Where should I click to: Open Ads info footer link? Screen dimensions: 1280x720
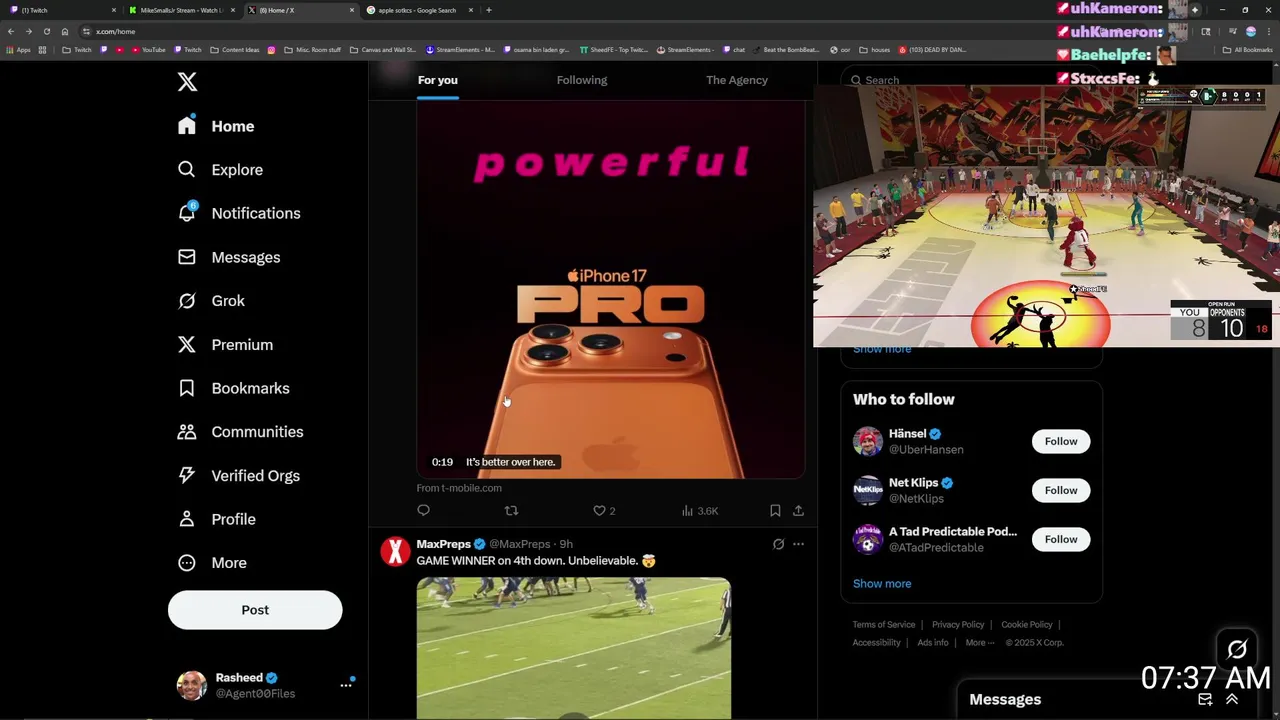(x=933, y=643)
